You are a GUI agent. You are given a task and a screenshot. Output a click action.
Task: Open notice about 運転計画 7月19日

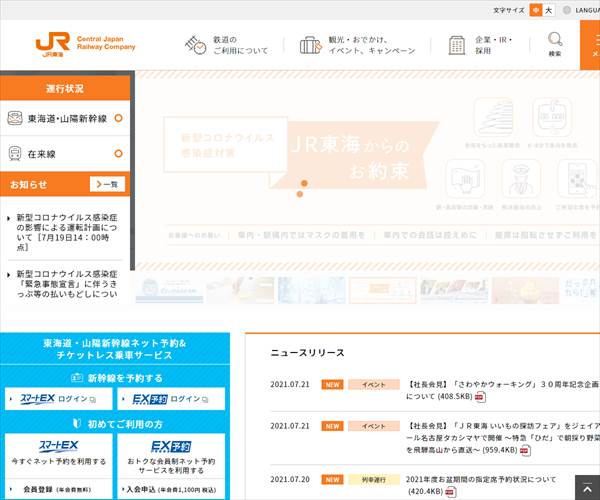coord(67,232)
